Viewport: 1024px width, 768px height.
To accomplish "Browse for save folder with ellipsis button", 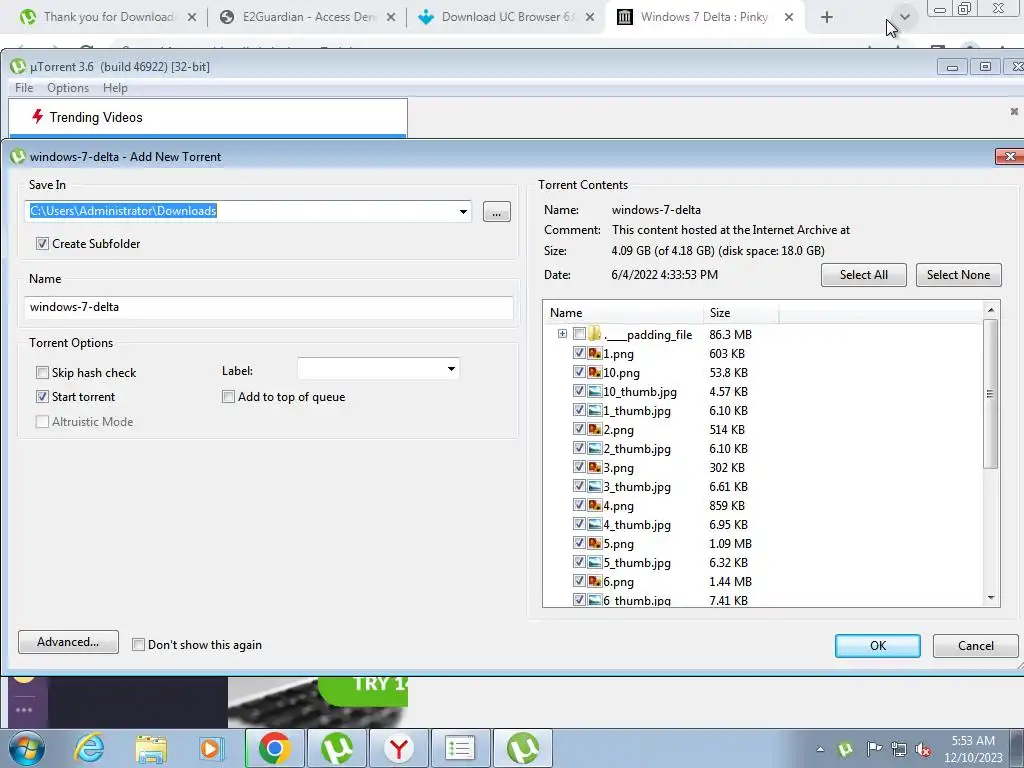I will tap(496, 212).
